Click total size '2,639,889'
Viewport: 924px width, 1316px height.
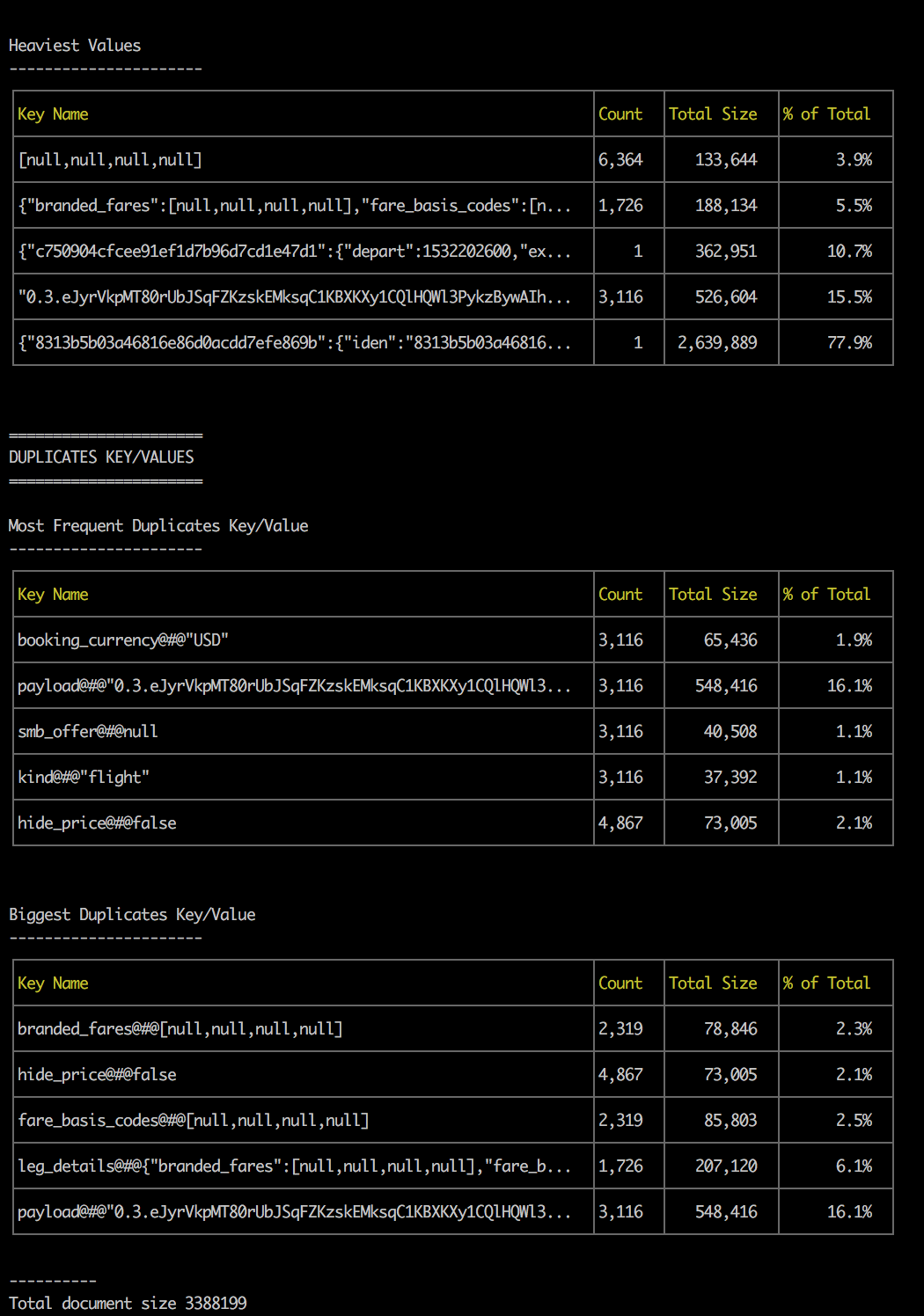pyautogui.click(x=717, y=343)
